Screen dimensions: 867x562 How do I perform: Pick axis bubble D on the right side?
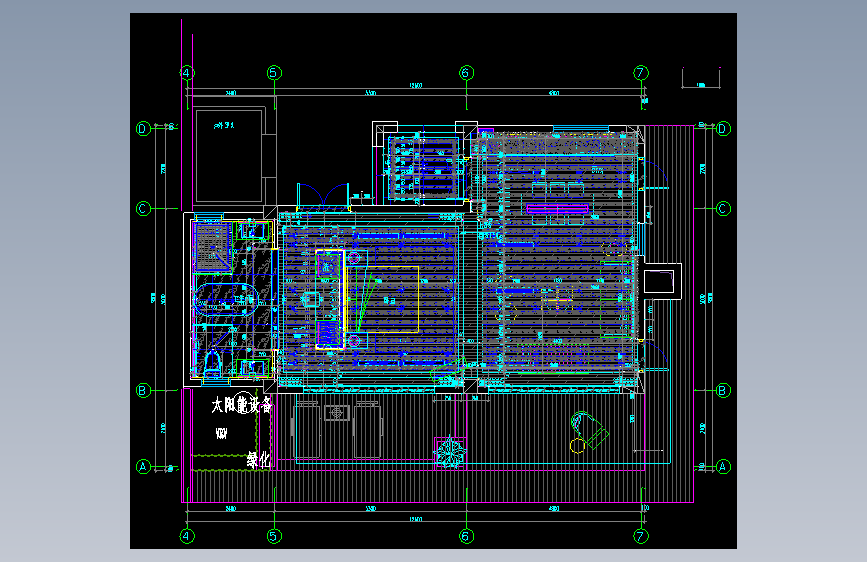(x=723, y=128)
